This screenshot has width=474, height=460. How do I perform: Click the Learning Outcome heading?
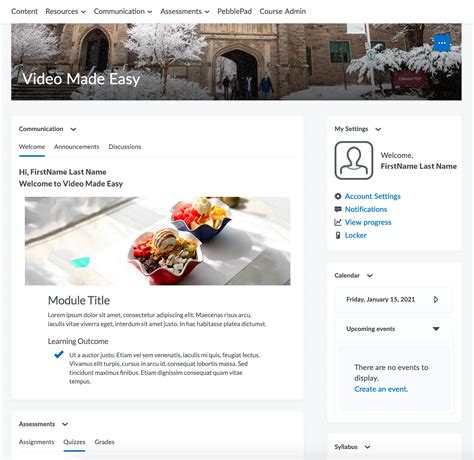(x=78, y=341)
